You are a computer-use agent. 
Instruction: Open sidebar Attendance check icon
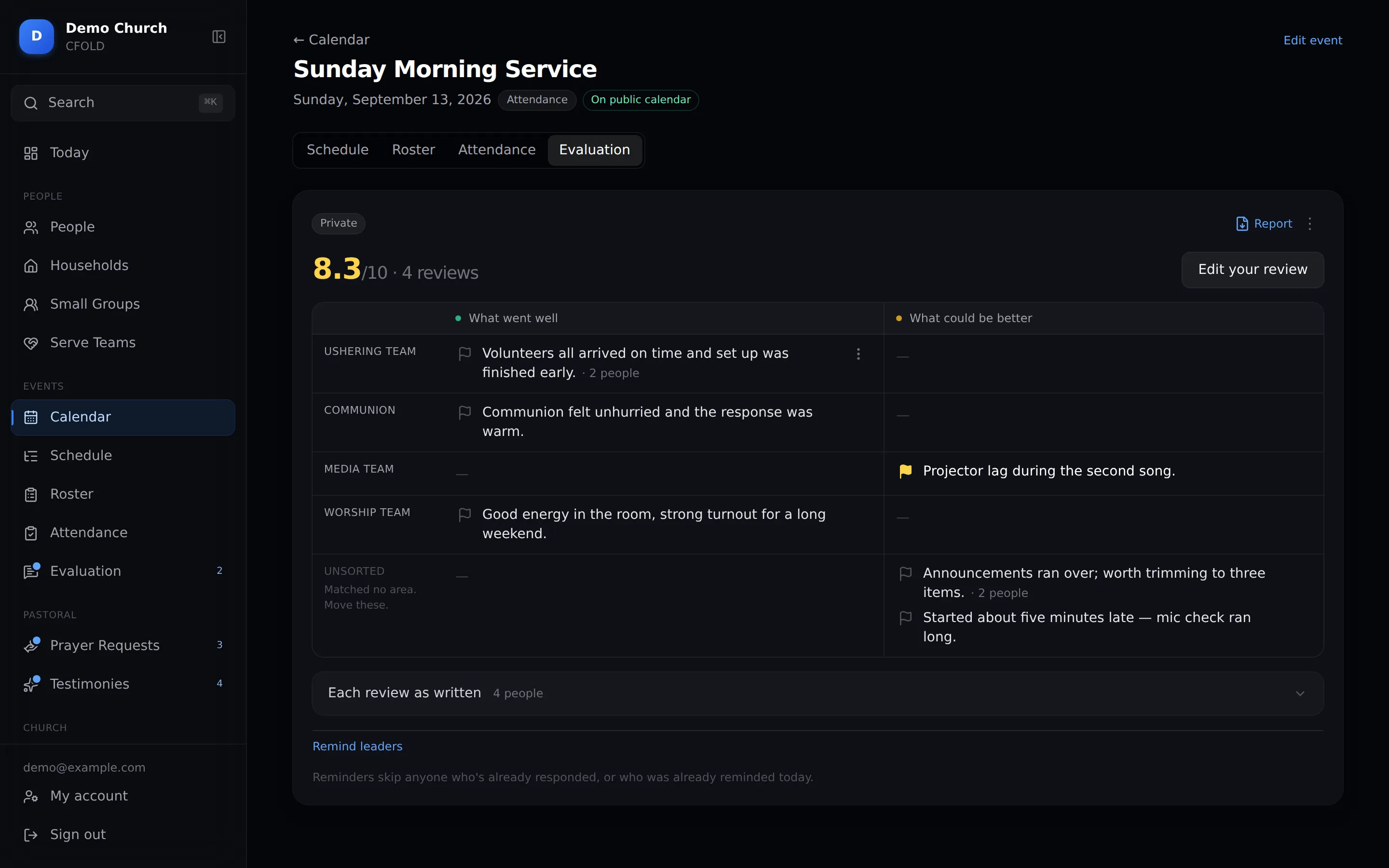tap(31, 533)
